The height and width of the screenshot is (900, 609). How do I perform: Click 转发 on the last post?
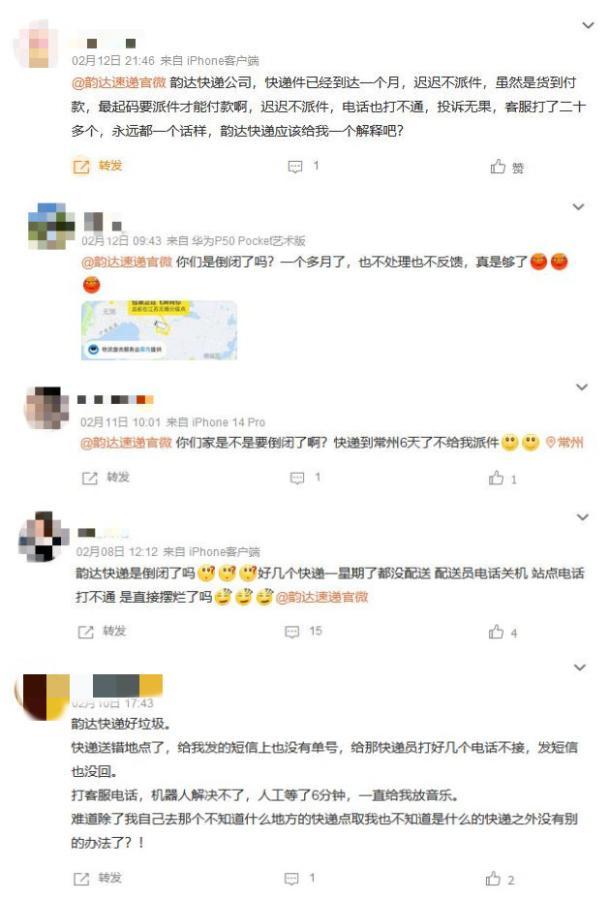tap(110, 878)
